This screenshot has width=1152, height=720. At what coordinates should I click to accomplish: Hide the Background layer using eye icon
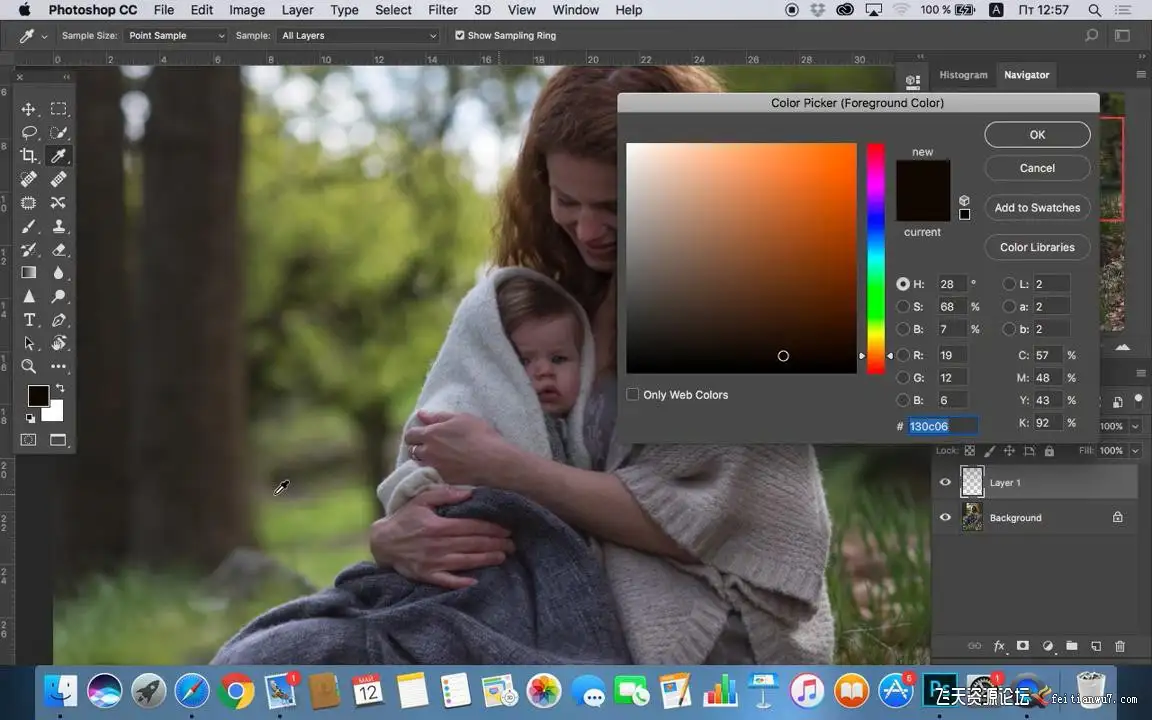tap(945, 518)
